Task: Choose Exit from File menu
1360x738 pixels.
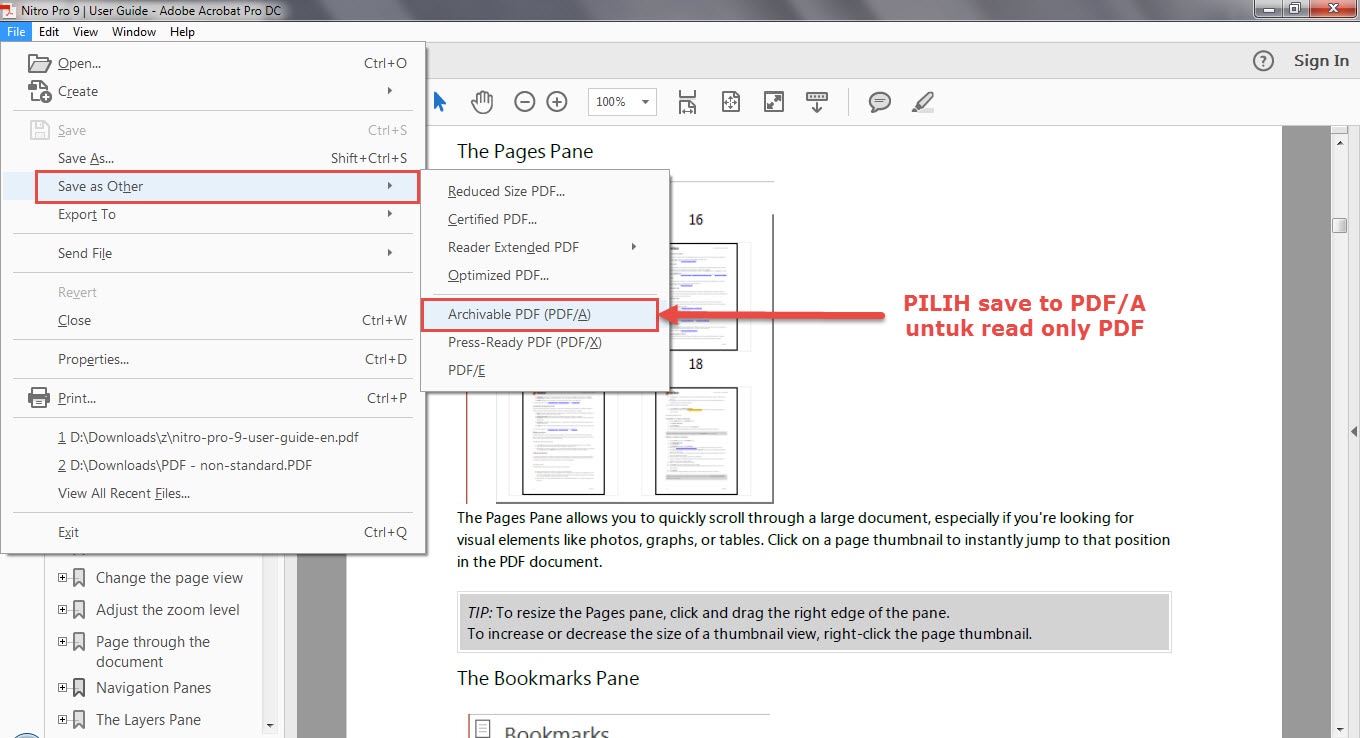Action: 213,532
